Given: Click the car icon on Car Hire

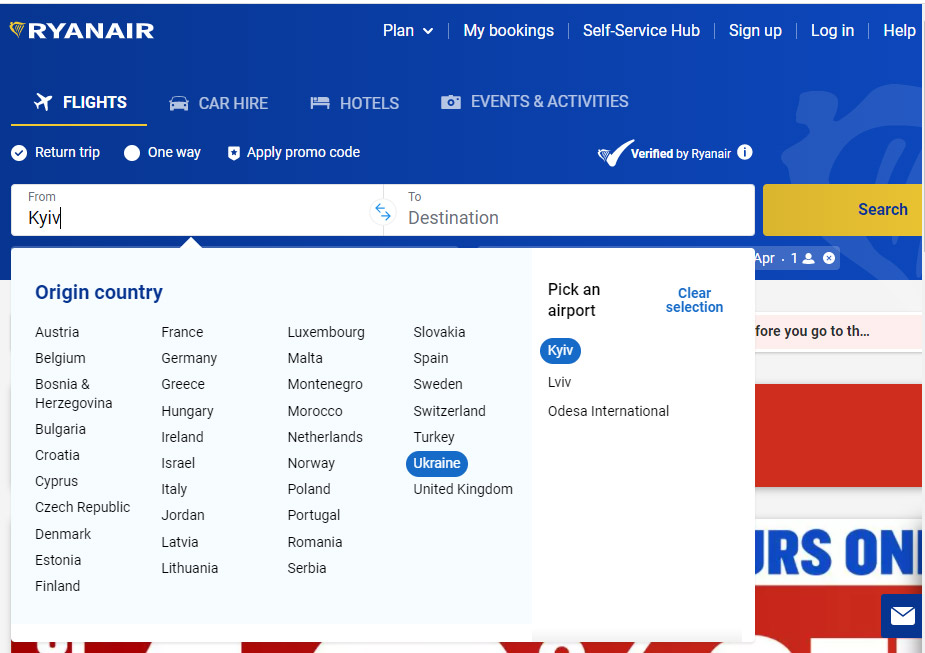Looking at the screenshot, I should pos(178,102).
